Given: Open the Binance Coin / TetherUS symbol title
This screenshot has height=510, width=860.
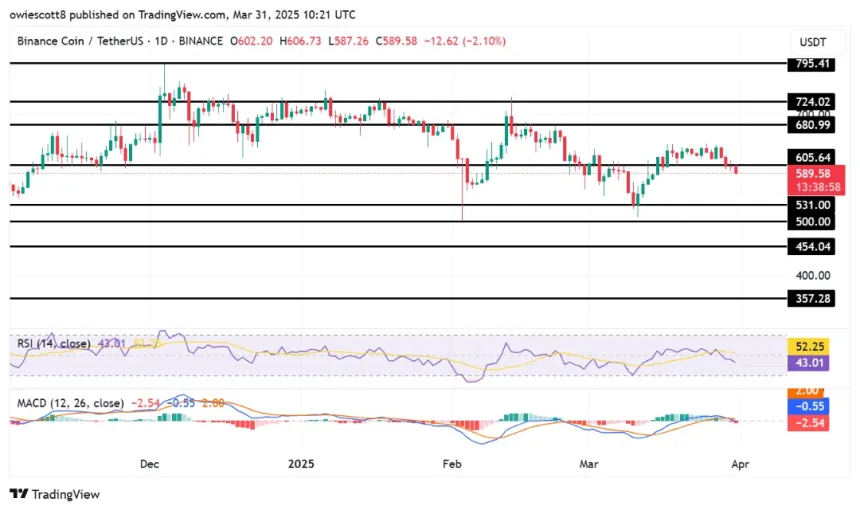Looking at the screenshot, I should 75,41.
